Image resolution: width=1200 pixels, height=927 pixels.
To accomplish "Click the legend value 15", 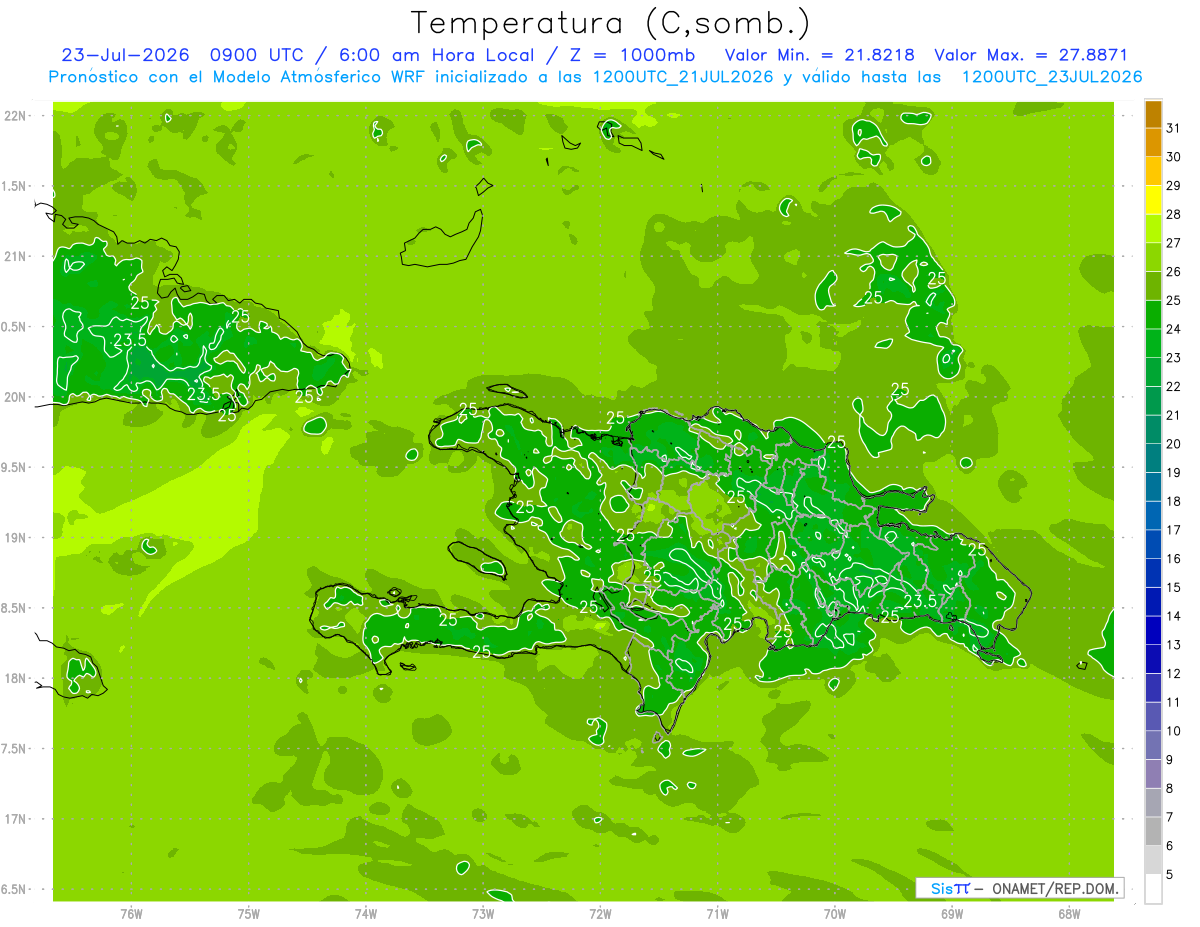I will pos(1173,587).
